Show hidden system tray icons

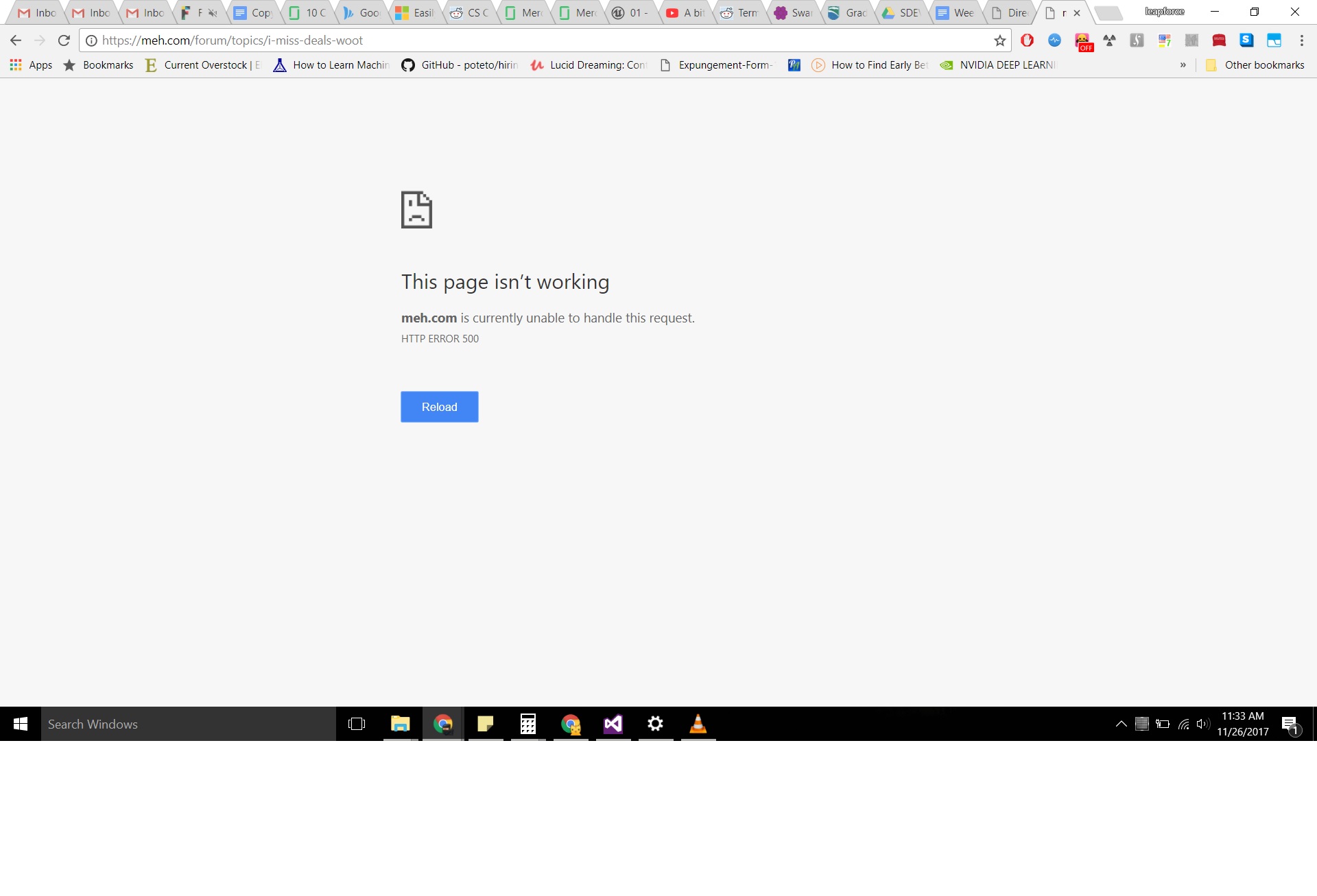(x=1121, y=724)
